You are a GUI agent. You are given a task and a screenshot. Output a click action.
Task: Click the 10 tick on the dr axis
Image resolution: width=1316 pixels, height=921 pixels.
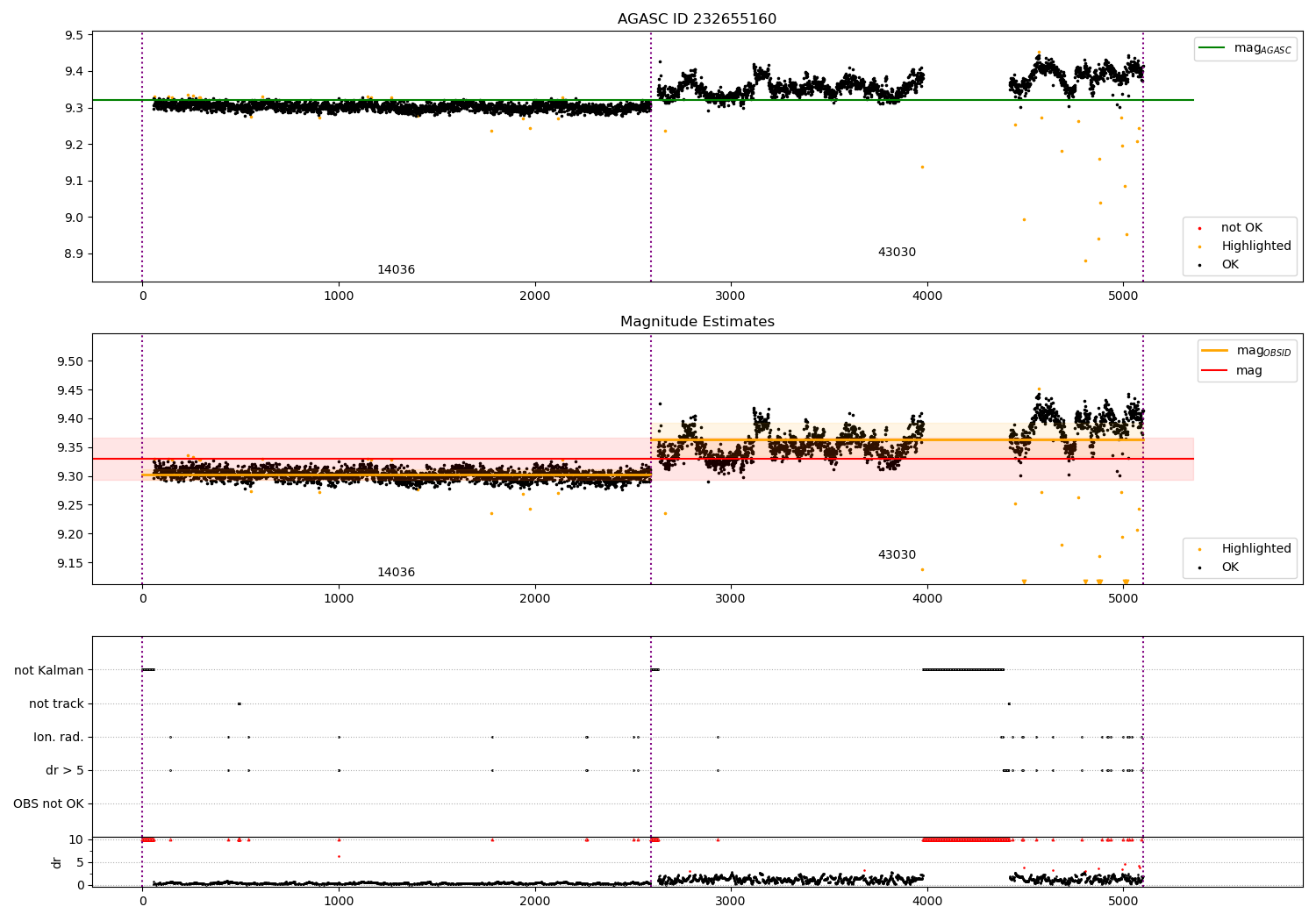(x=76, y=839)
